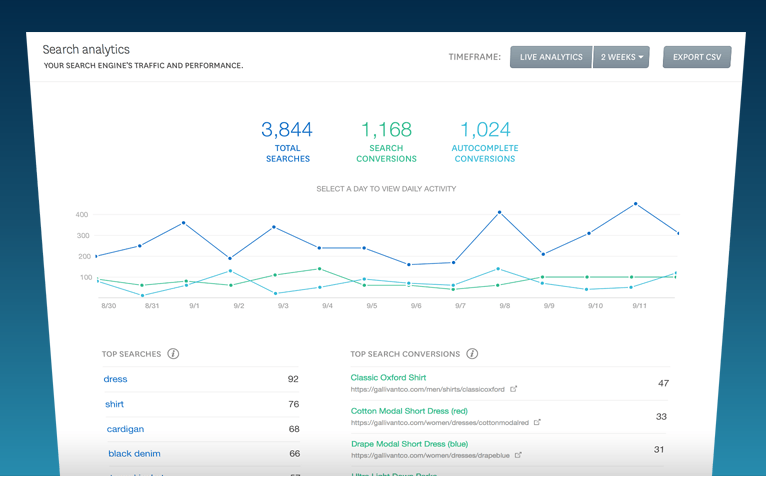This screenshot has height=504, width=766.
Task: Open external link icon for Drape Modal Short Dress
Action: [x=518, y=455]
